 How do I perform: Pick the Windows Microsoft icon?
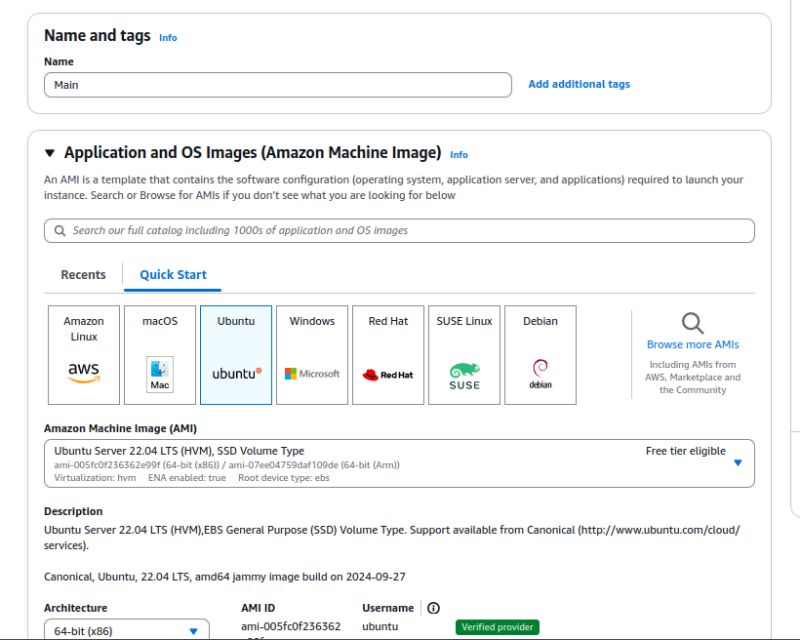coord(310,371)
